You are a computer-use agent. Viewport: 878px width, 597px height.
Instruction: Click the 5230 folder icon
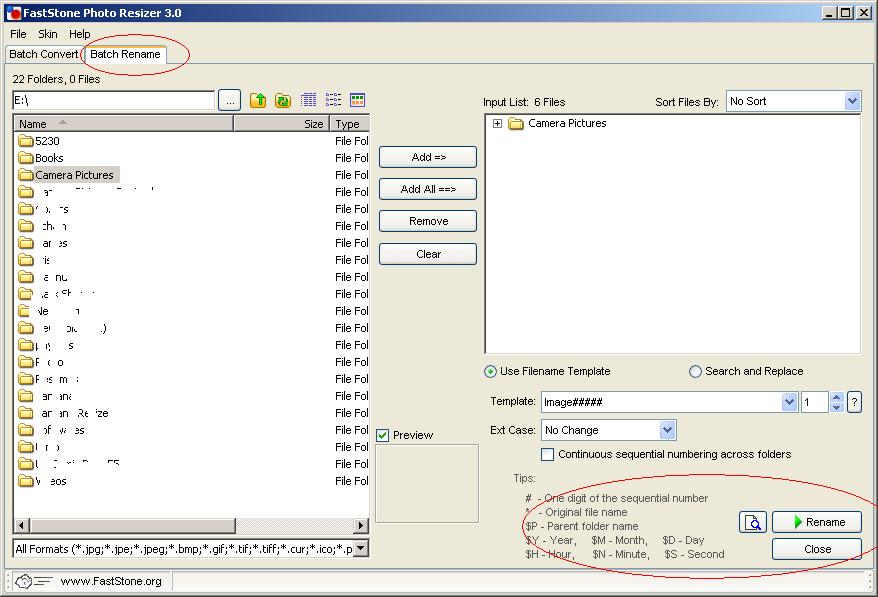[26, 141]
